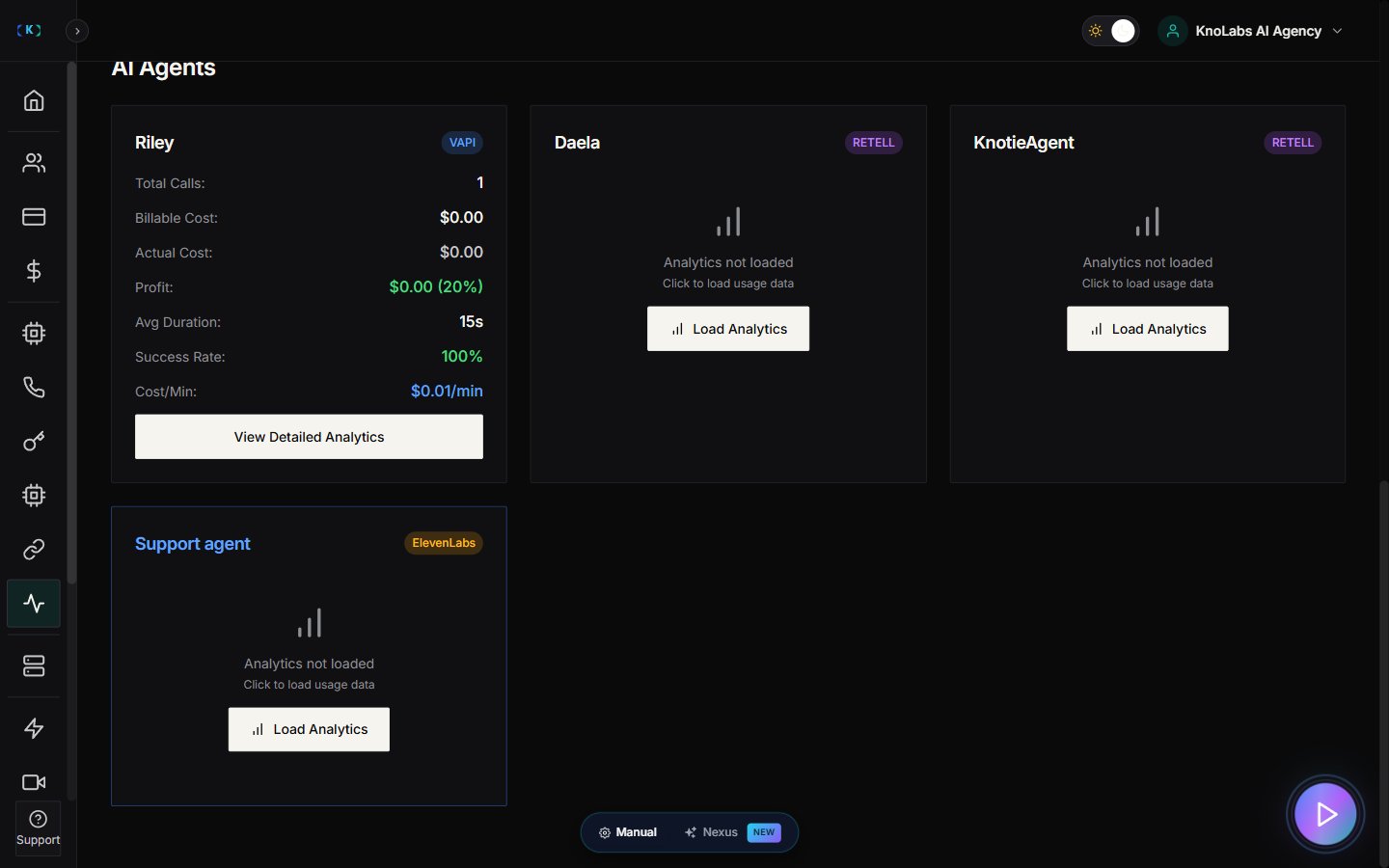The height and width of the screenshot is (868, 1389).
Task: Click the KnotieAgent name
Action: (x=1023, y=143)
